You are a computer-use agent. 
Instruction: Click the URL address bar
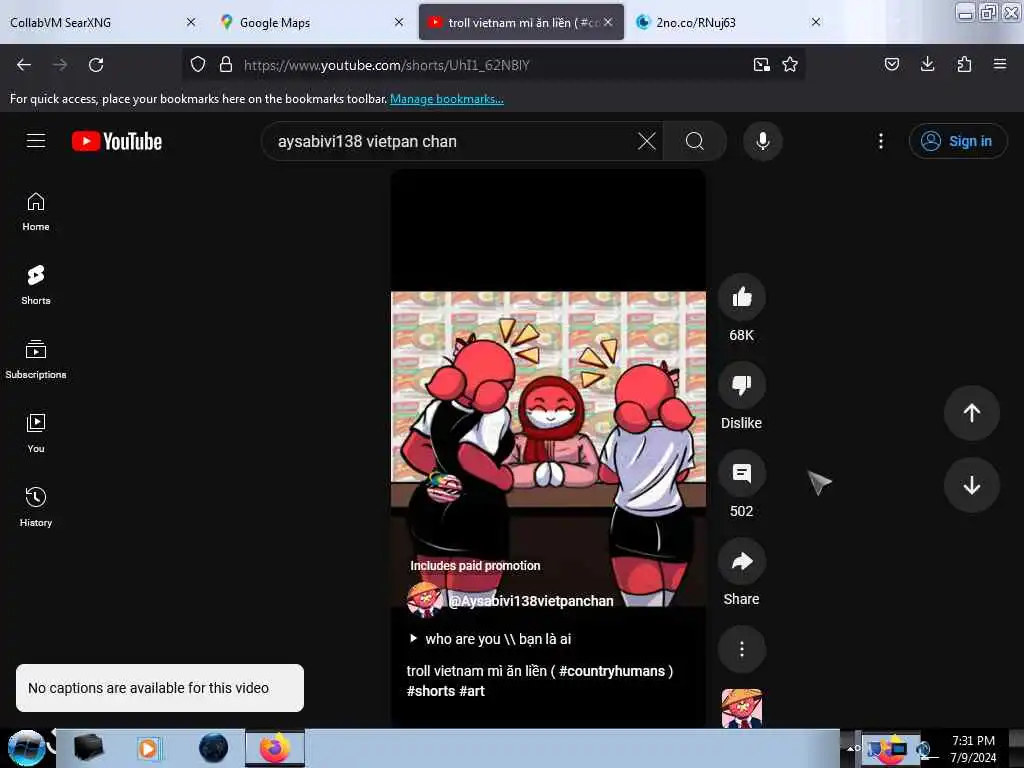(x=494, y=65)
